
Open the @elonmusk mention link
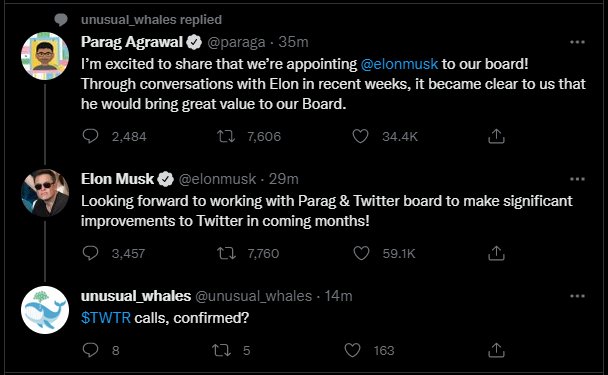[399, 64]
